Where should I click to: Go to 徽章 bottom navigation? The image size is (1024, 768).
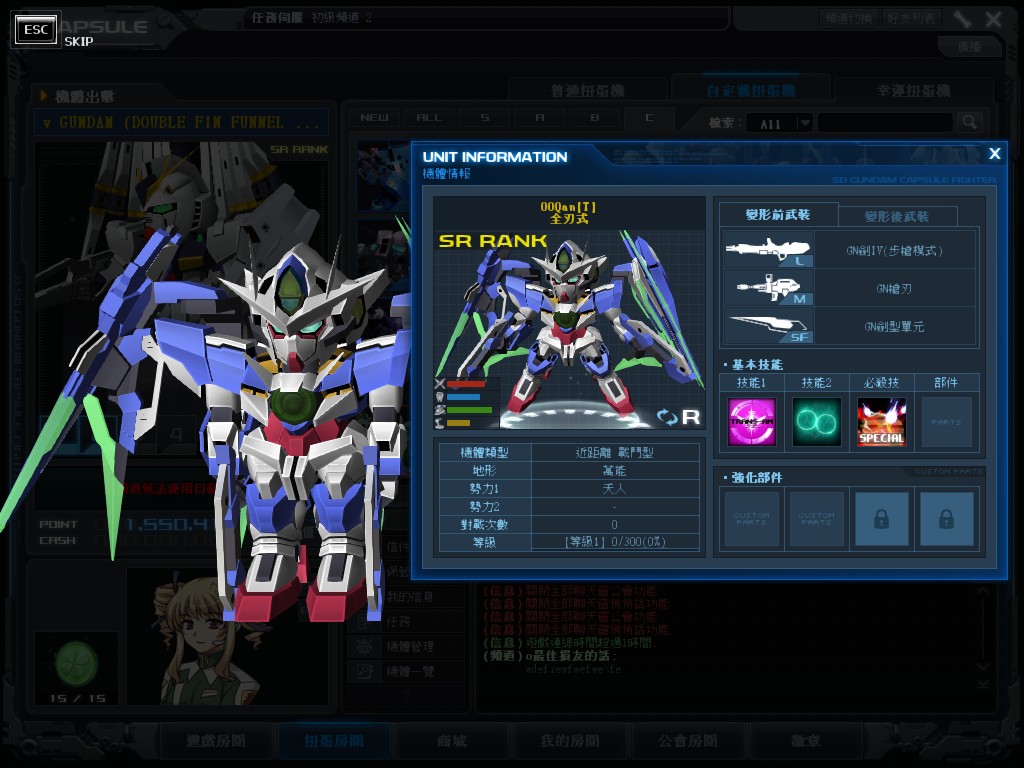pos(805,741)
